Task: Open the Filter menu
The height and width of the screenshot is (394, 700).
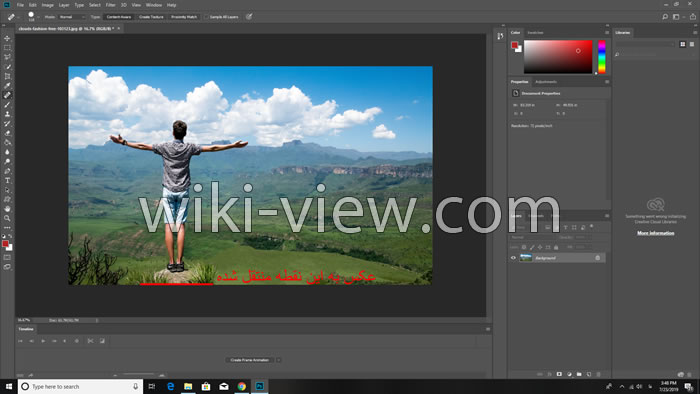Action: pyautogui.click(x=111, y=5)
